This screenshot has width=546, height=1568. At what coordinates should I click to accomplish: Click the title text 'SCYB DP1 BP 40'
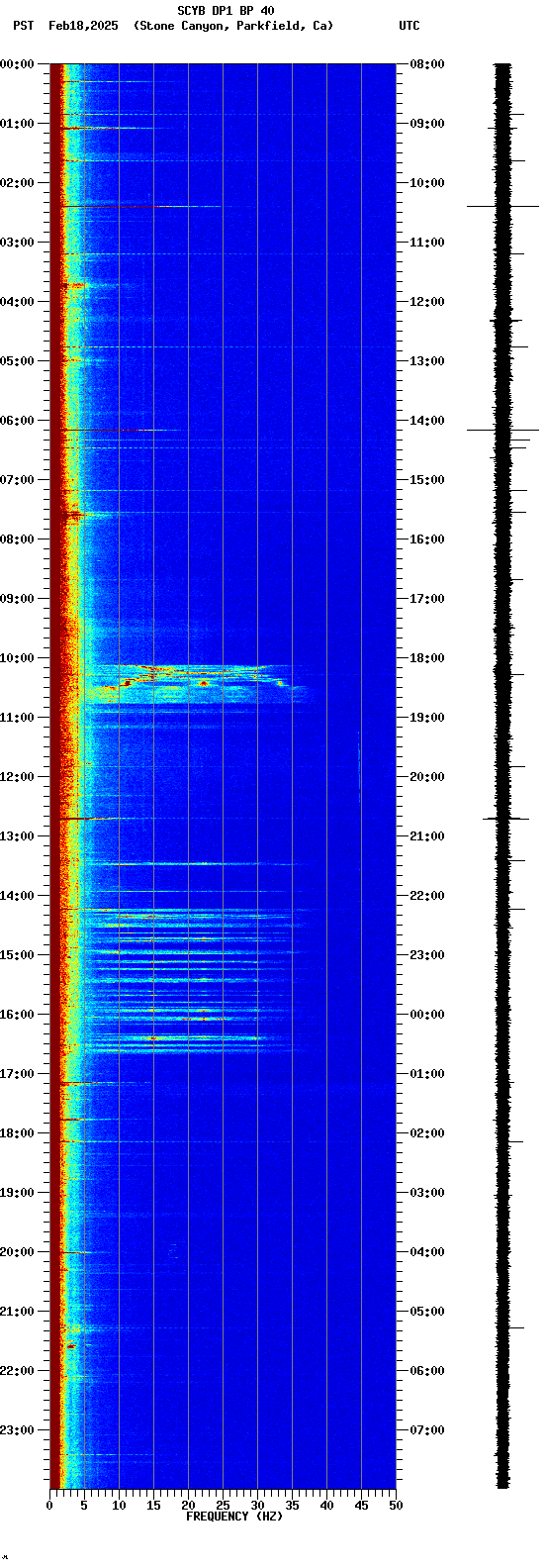tap(226, 11)
